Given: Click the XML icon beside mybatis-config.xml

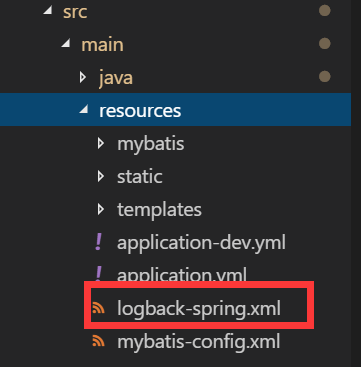Looking at the screenshot, I should (98, 341).
